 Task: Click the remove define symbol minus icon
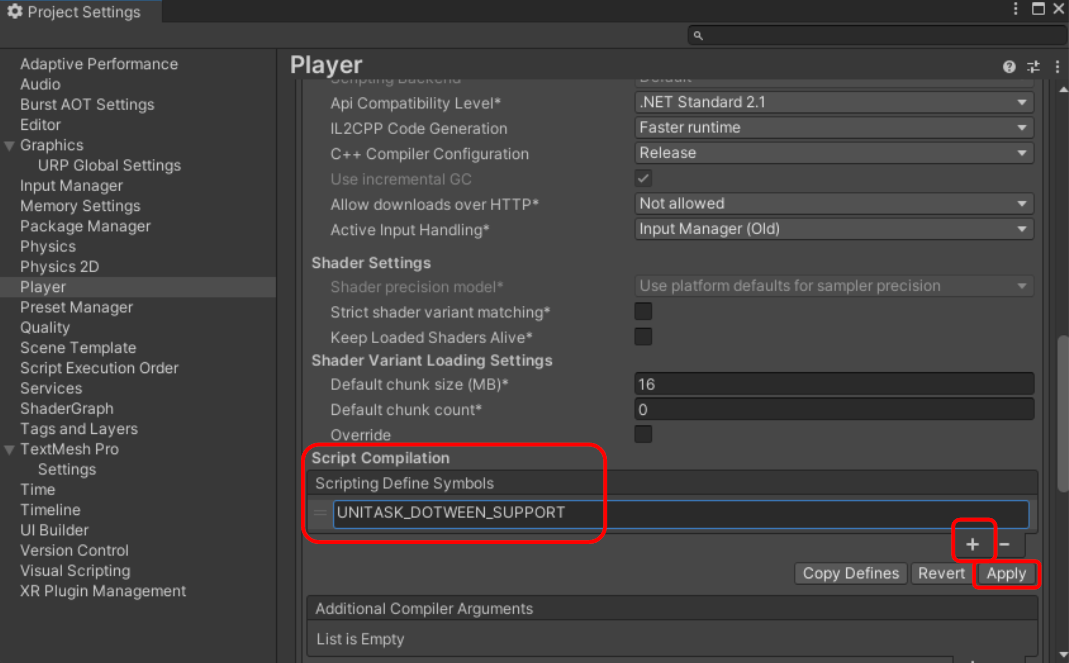(x=1005, y=543)
